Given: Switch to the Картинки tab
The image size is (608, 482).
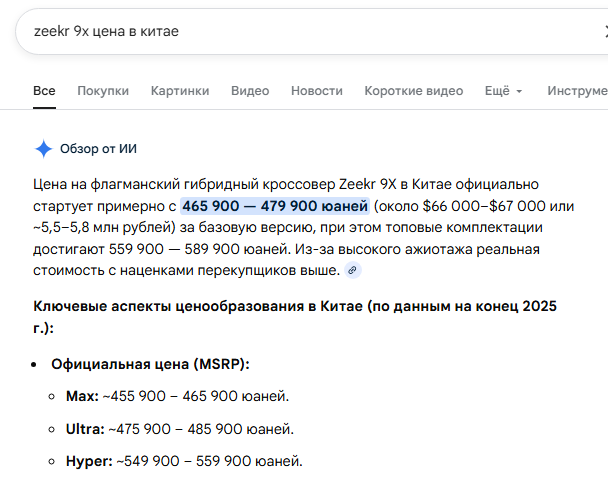Looking at the screenshot, I should click(180, 91).
